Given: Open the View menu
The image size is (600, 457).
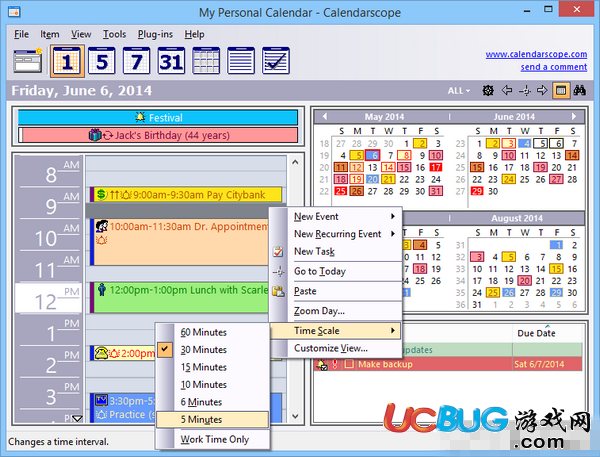Looking at the screenshot, I should [x=81, y=34].
